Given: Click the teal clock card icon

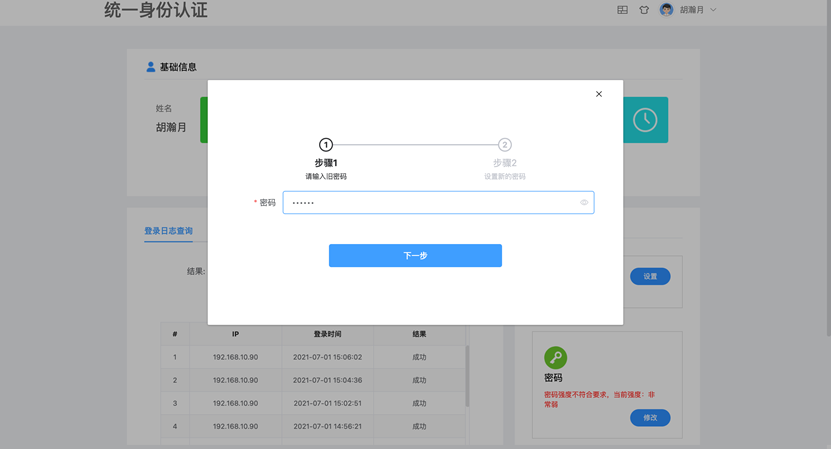Looking at the screenshot, I should click(x=645, y=120).
